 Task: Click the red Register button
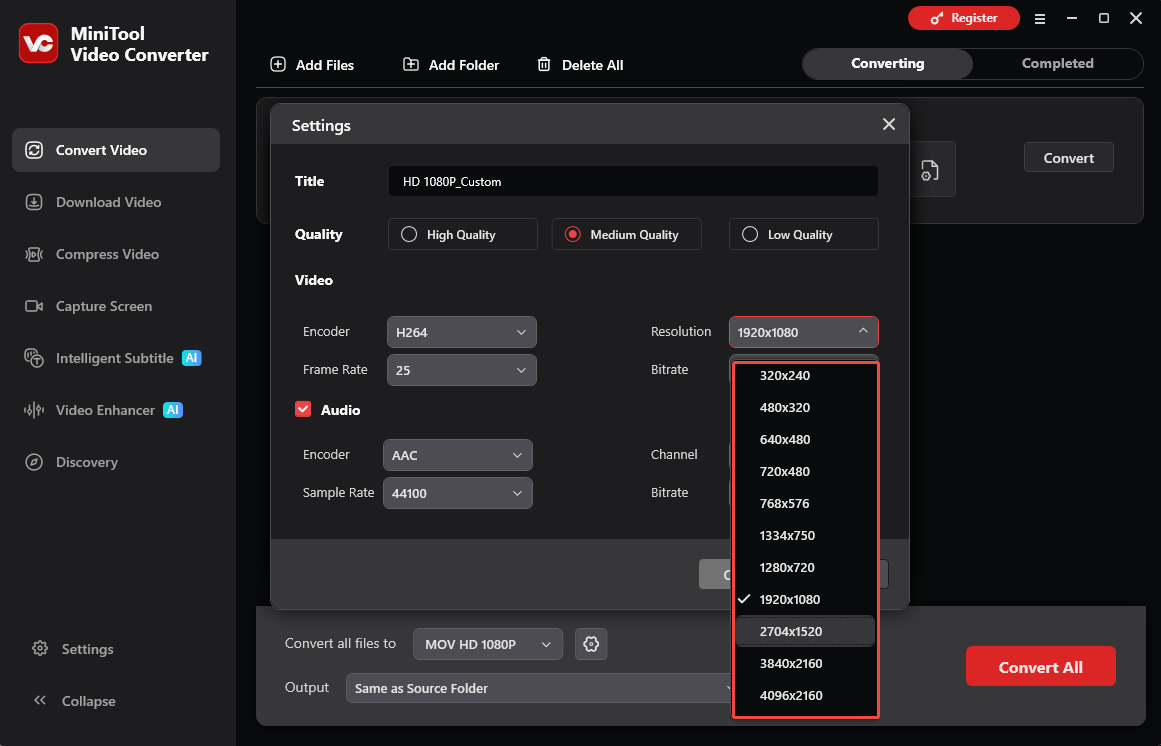[x=963, y=18]
